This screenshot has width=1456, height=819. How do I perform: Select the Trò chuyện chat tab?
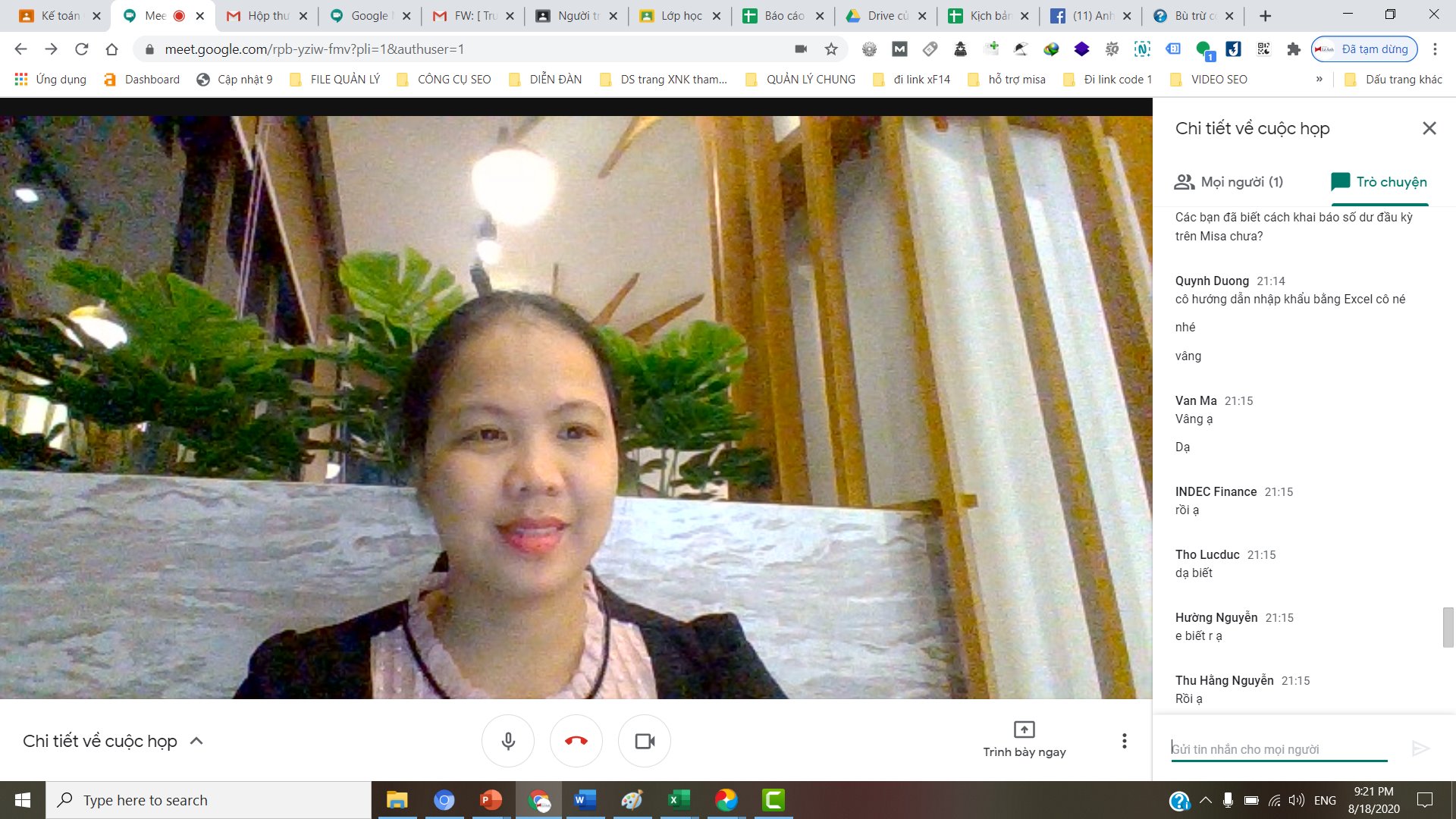[1379, 182]
